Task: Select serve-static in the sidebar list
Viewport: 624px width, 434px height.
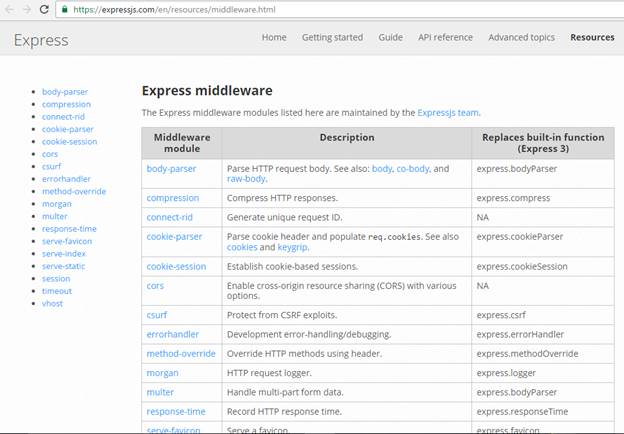Action: point(64,266)
